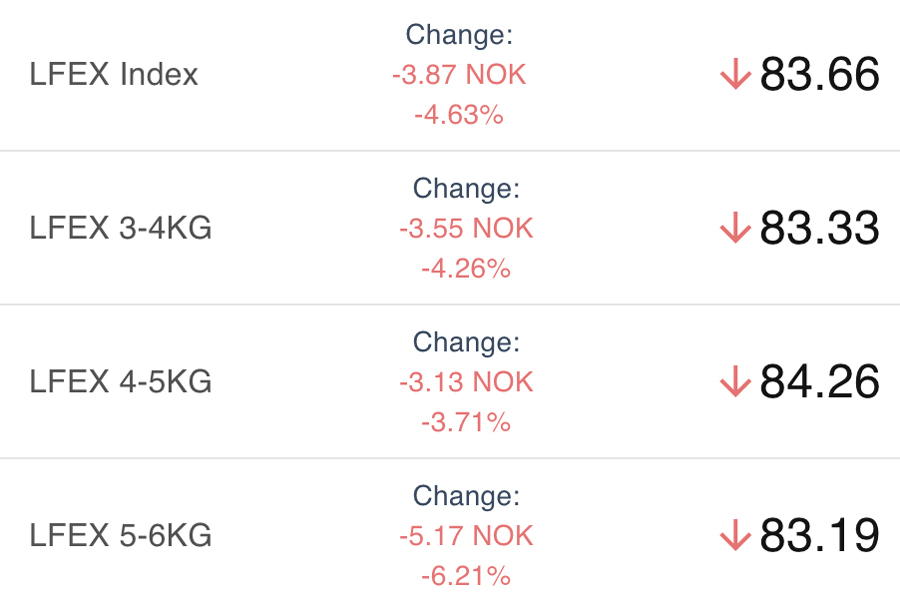Open the LFEX 5-6KG label
The width and height of the screenshot is (900, 610).
pyautogui.click(x=121, y=536)
